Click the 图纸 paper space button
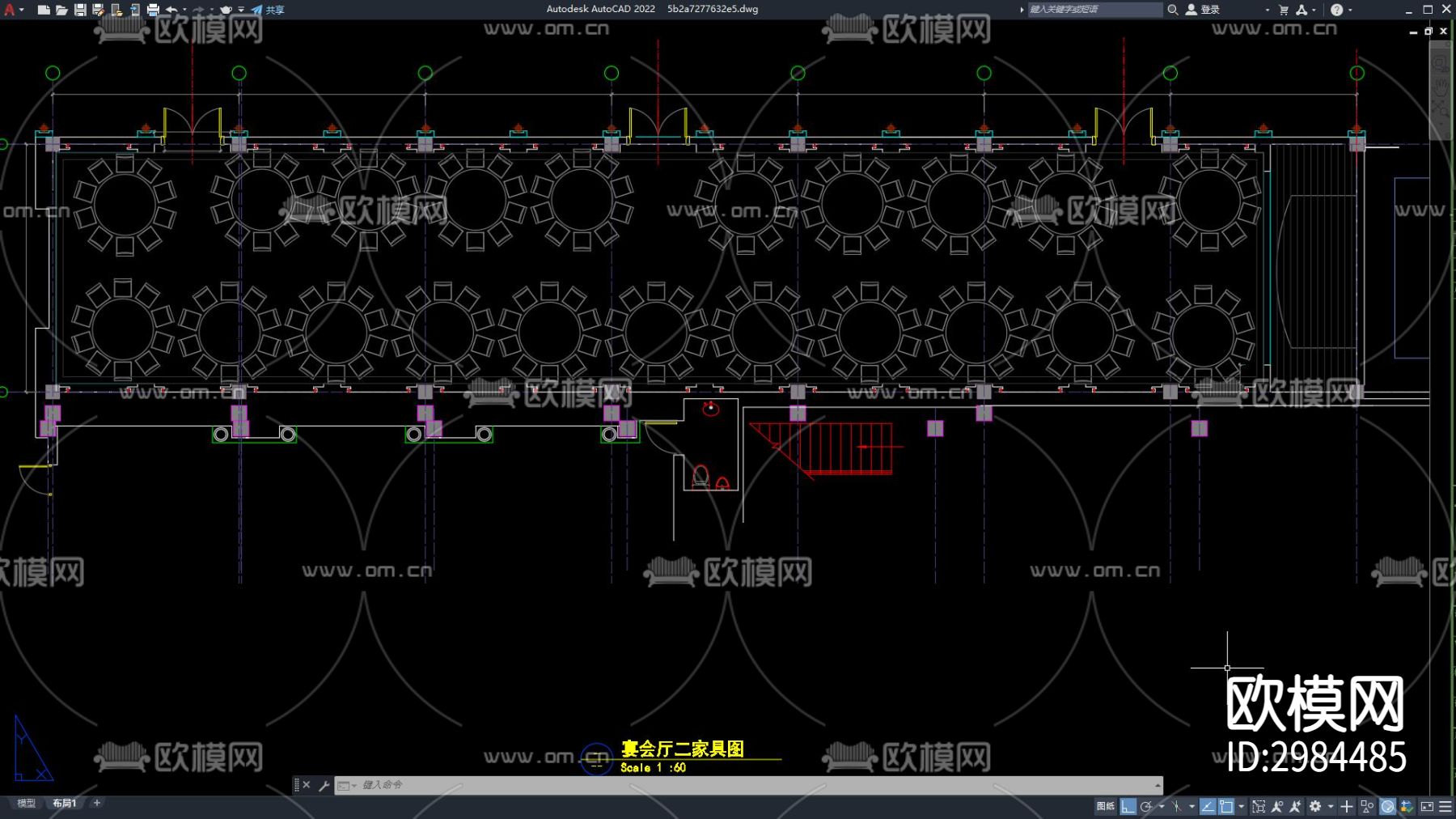 (1105, 806)
